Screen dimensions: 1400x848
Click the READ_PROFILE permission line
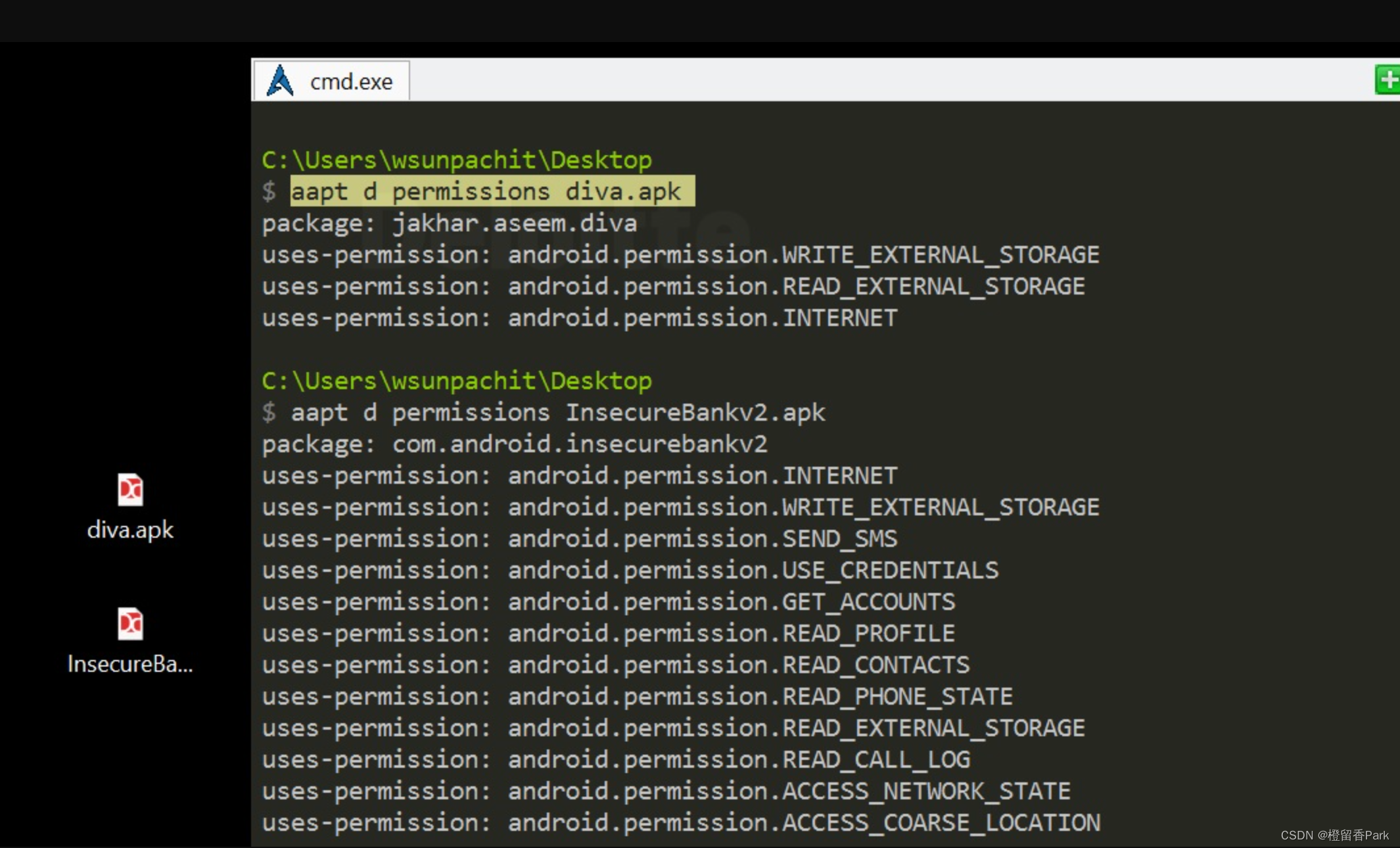coord(609,633)
